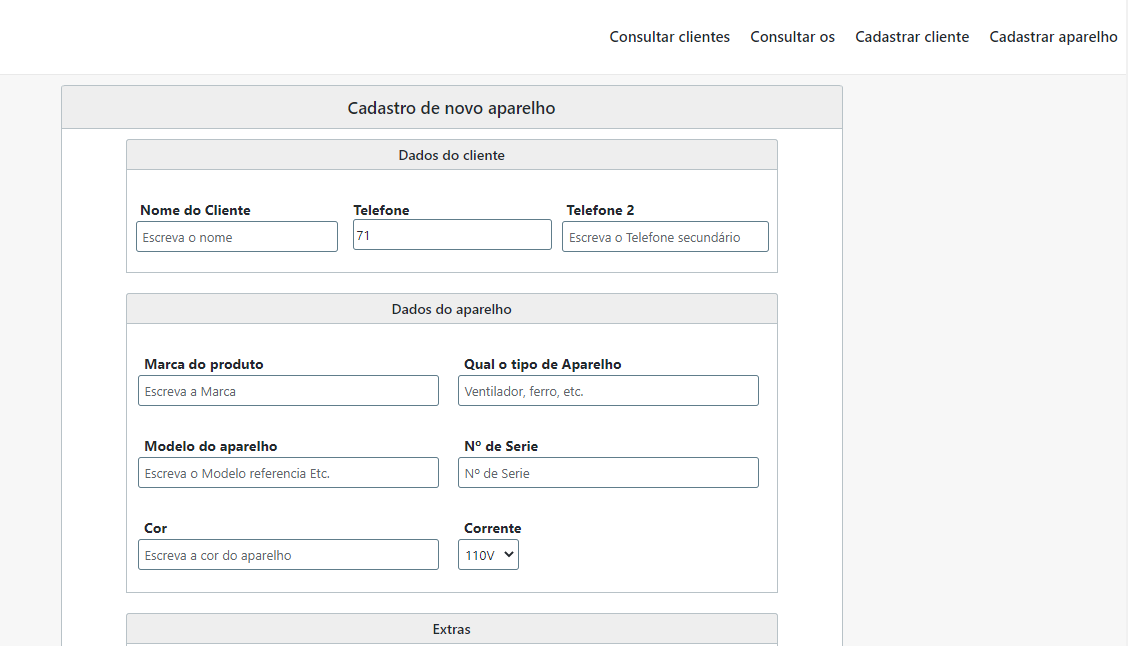This screenshot has height=646, width=1128.
Task: Click the Cadastro de novo aparelho title
Action: tap(451, 108)
